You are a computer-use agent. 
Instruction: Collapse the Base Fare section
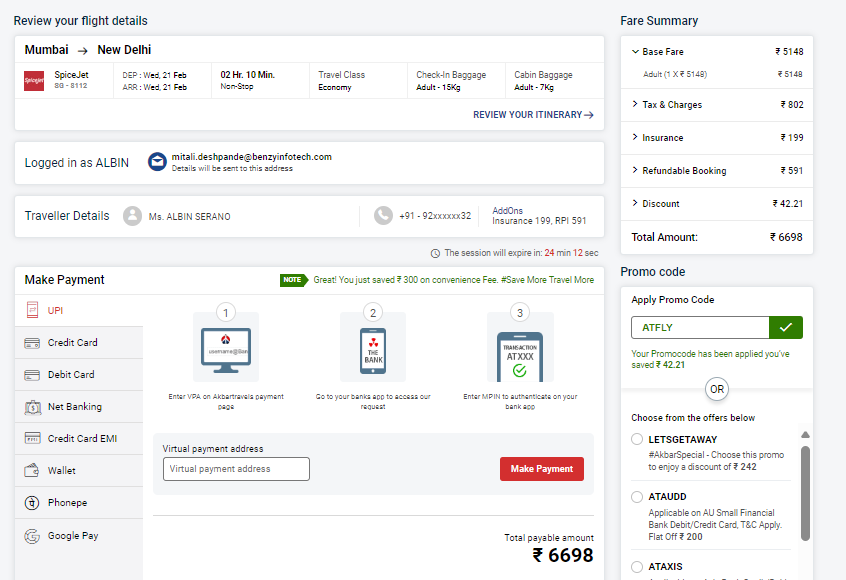click(x=635, y=52)
